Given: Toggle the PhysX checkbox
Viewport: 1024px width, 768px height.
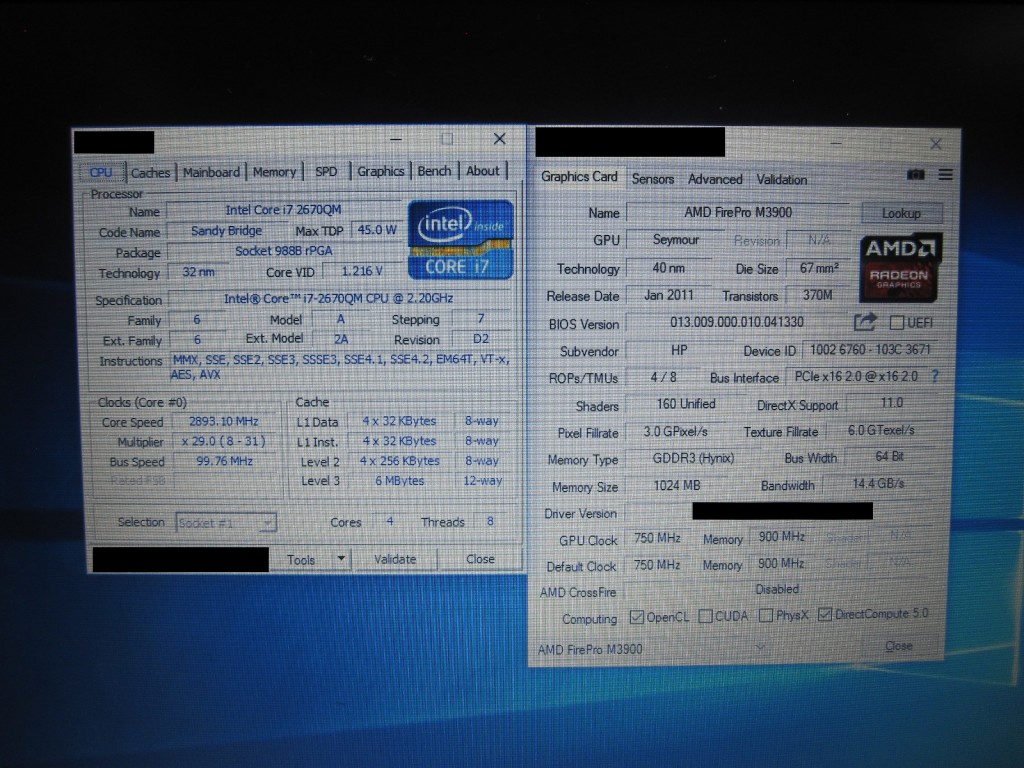Looking at the screenshot, I should click(766, 615).
